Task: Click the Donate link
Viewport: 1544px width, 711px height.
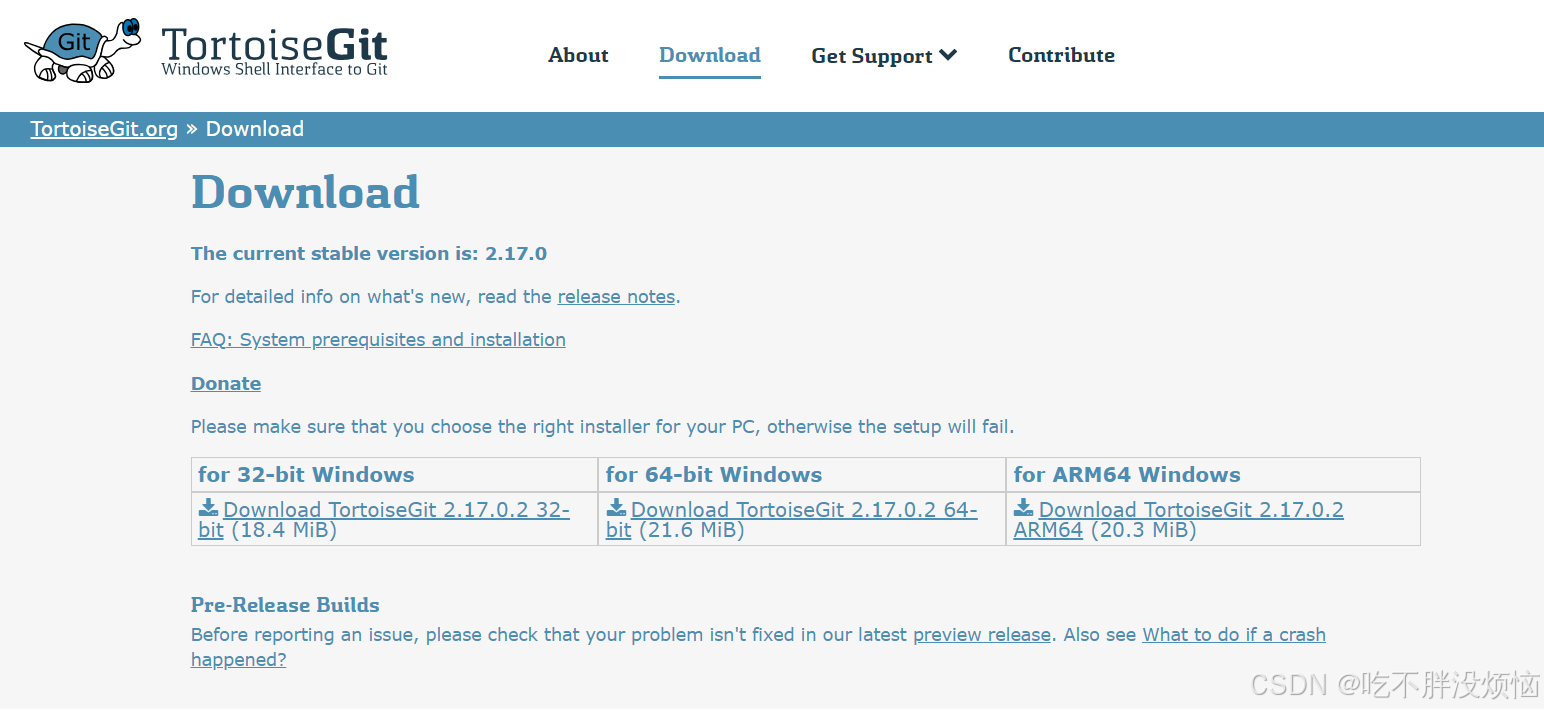Action: [226, 383]
